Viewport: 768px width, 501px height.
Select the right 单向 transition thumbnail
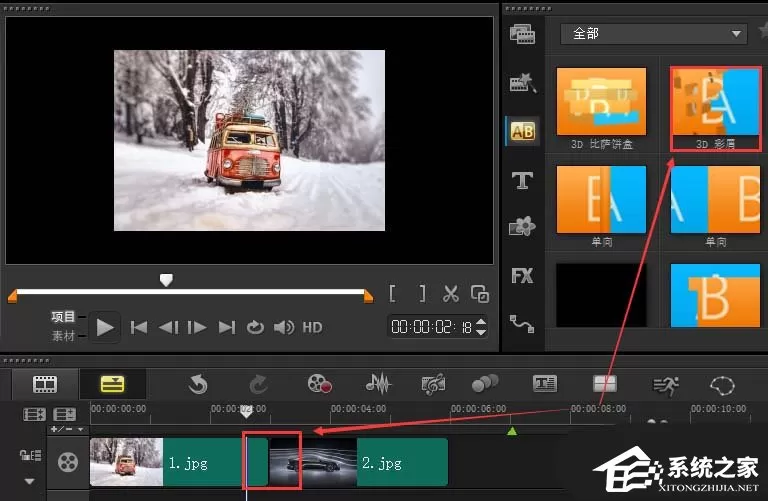click(x=716, y=199)
